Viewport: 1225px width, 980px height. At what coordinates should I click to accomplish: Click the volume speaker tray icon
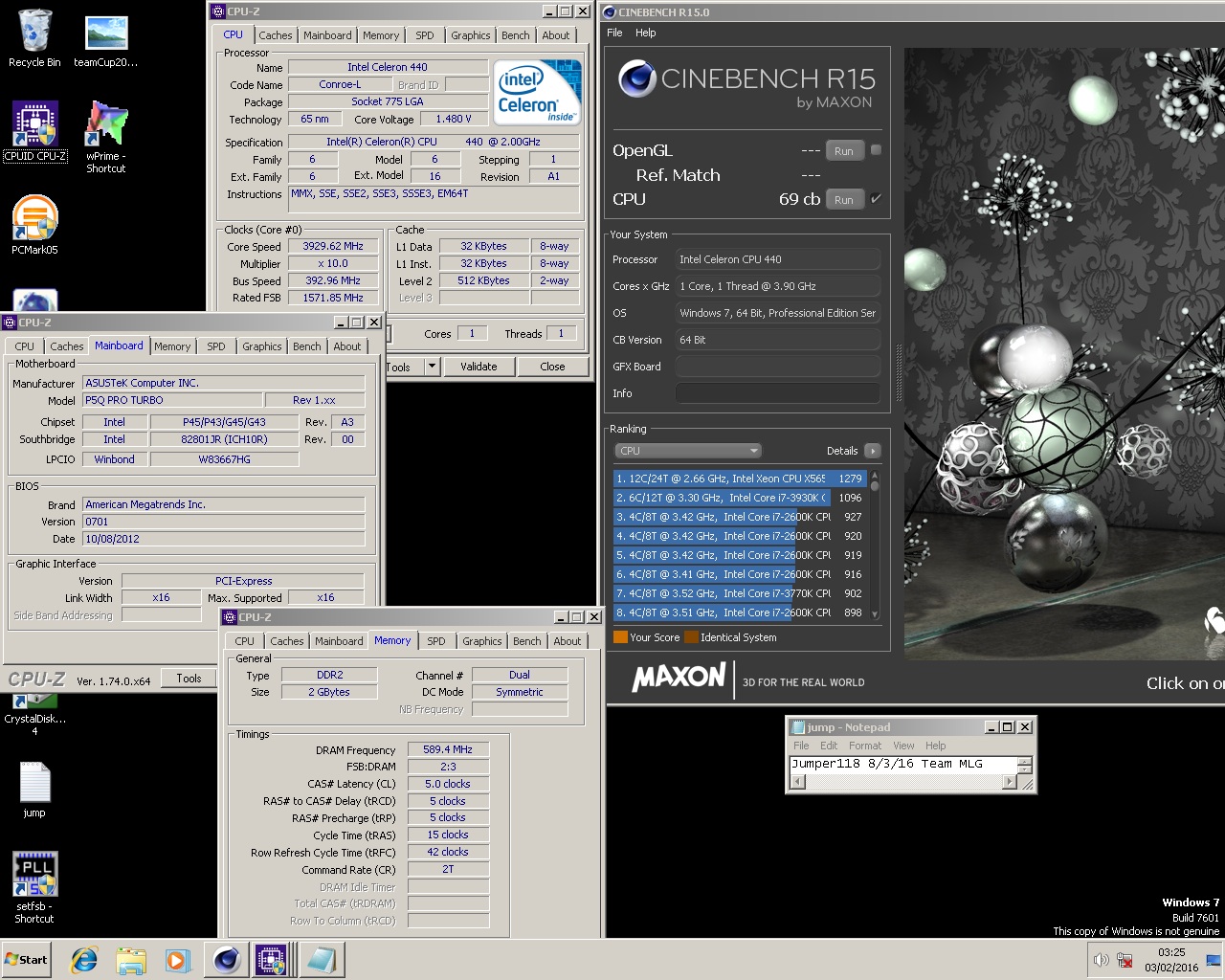tap(1102, 960)
